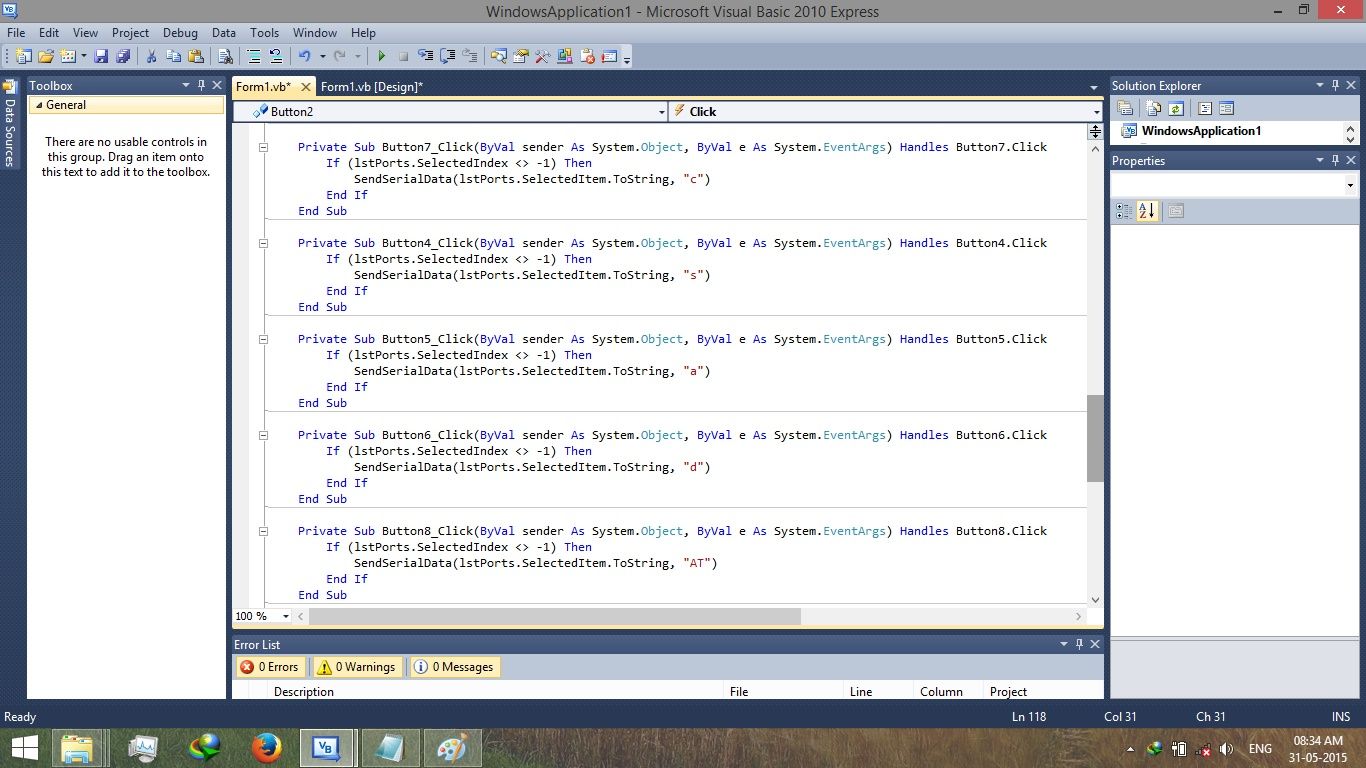The width and height of the screenshot is (1366, 768).
Task: Switch to the Form1.vb [Design] tab
Action: [x=373, y=87]
